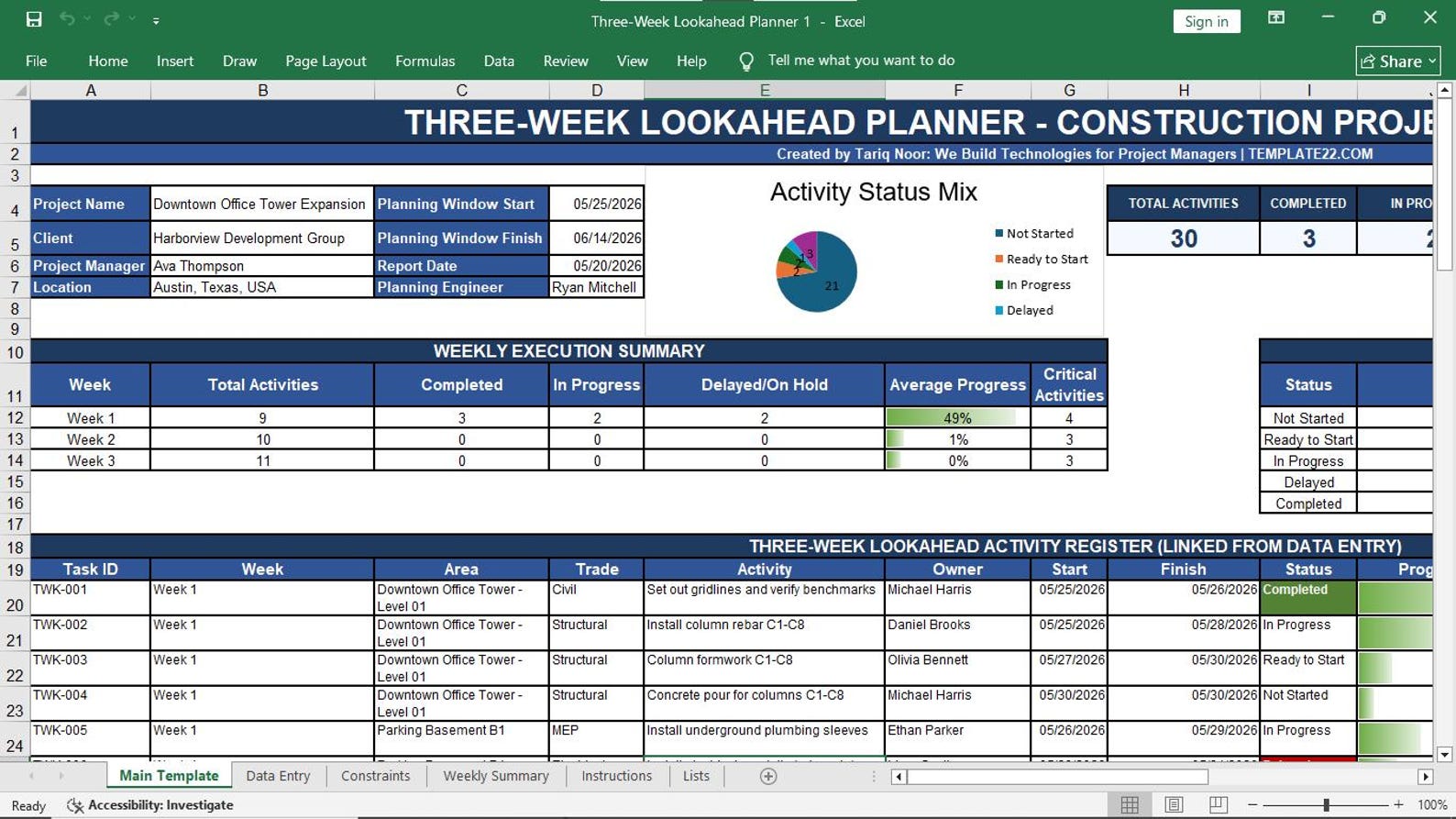This screenshot has width=1456, height=819.
Task: Click the Save icon in quick access toolbar
Action: (34, 19)
